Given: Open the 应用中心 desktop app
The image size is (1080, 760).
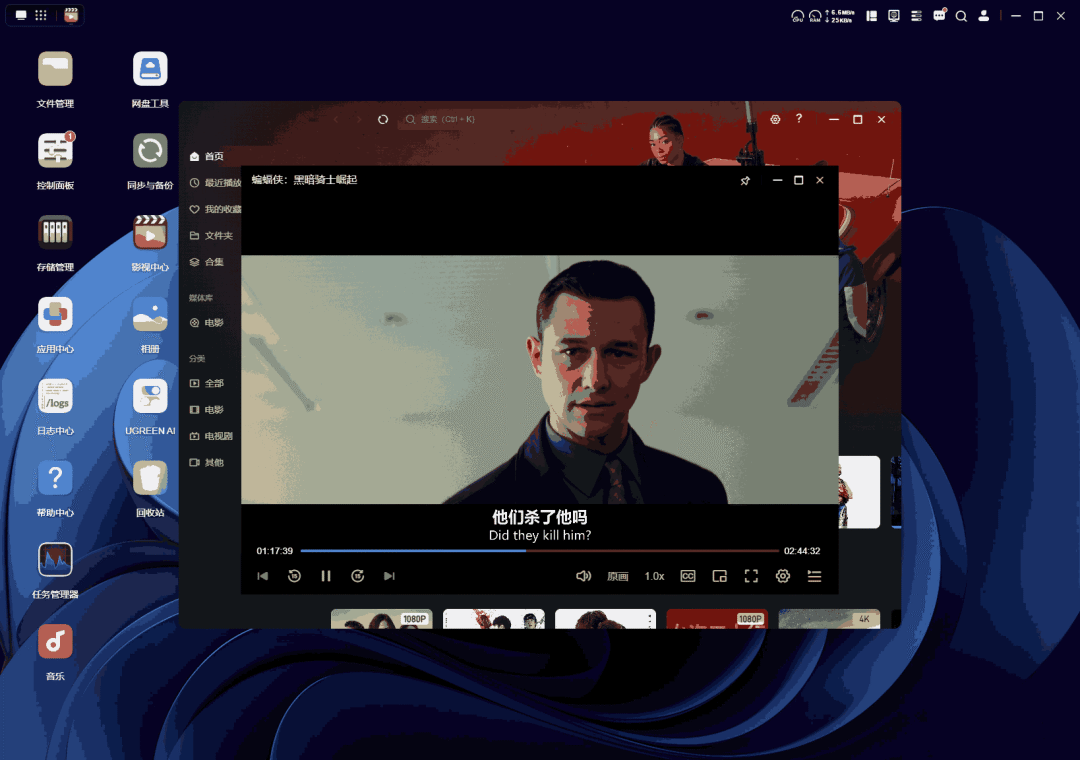Looking at the screenshot, I should [x=55, y=314].
